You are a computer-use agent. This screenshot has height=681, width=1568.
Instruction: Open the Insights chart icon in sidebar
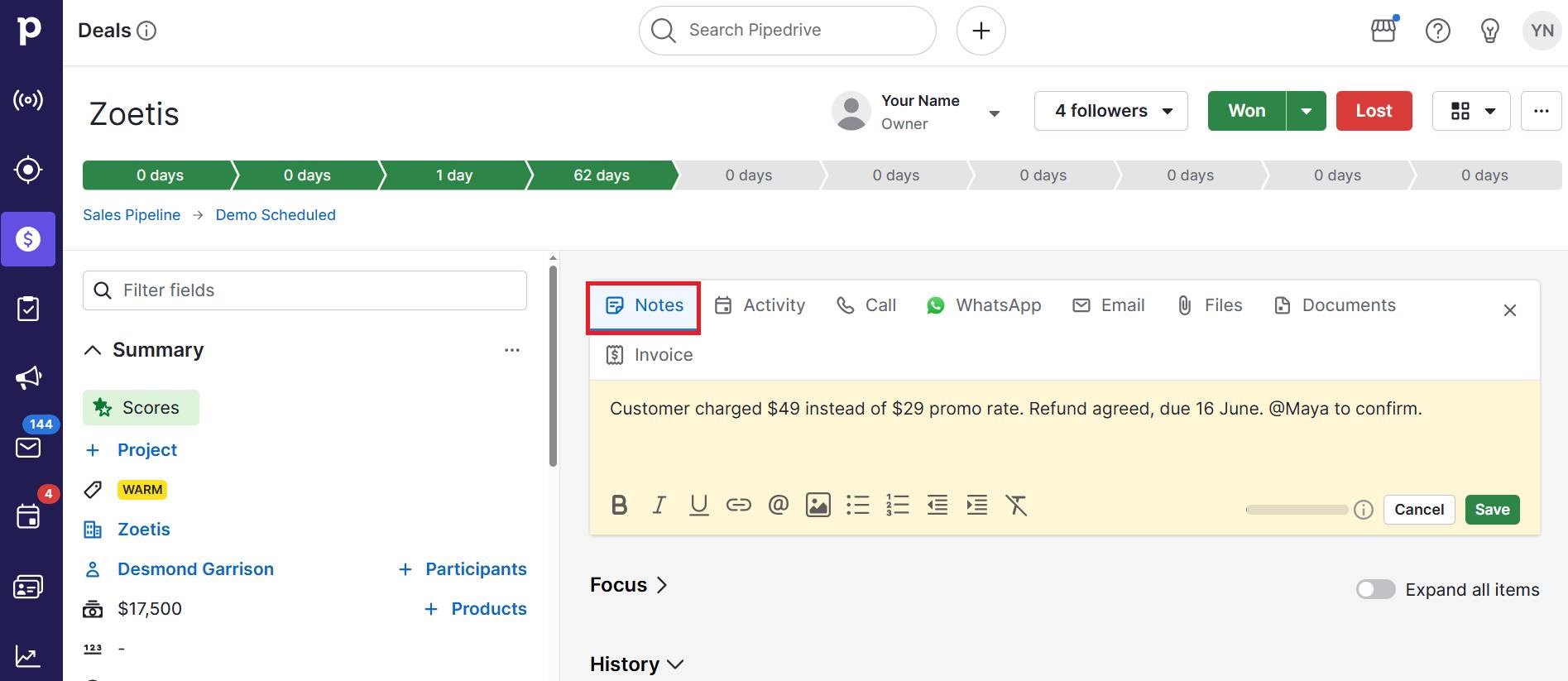(x=28, y=656)
